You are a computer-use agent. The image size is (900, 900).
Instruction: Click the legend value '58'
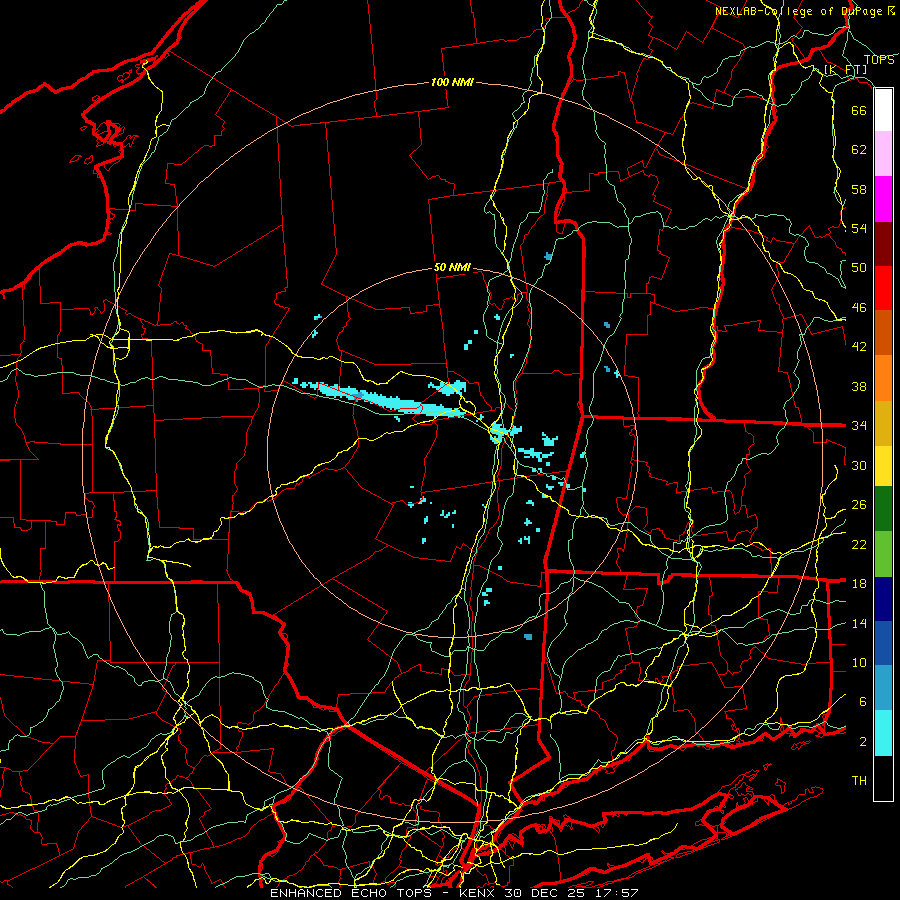[x=859, y=189]
